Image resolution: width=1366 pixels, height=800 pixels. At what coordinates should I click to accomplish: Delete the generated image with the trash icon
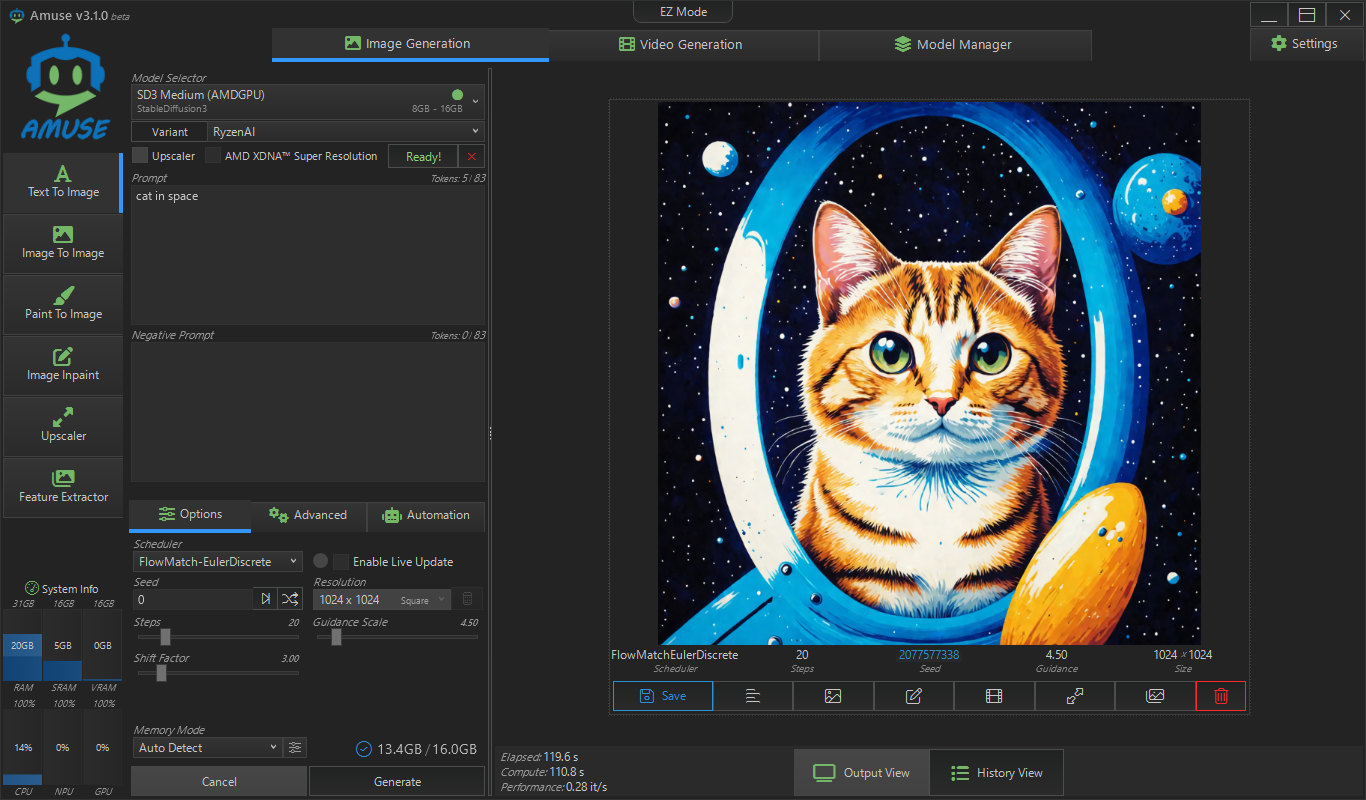(1220, 695)
